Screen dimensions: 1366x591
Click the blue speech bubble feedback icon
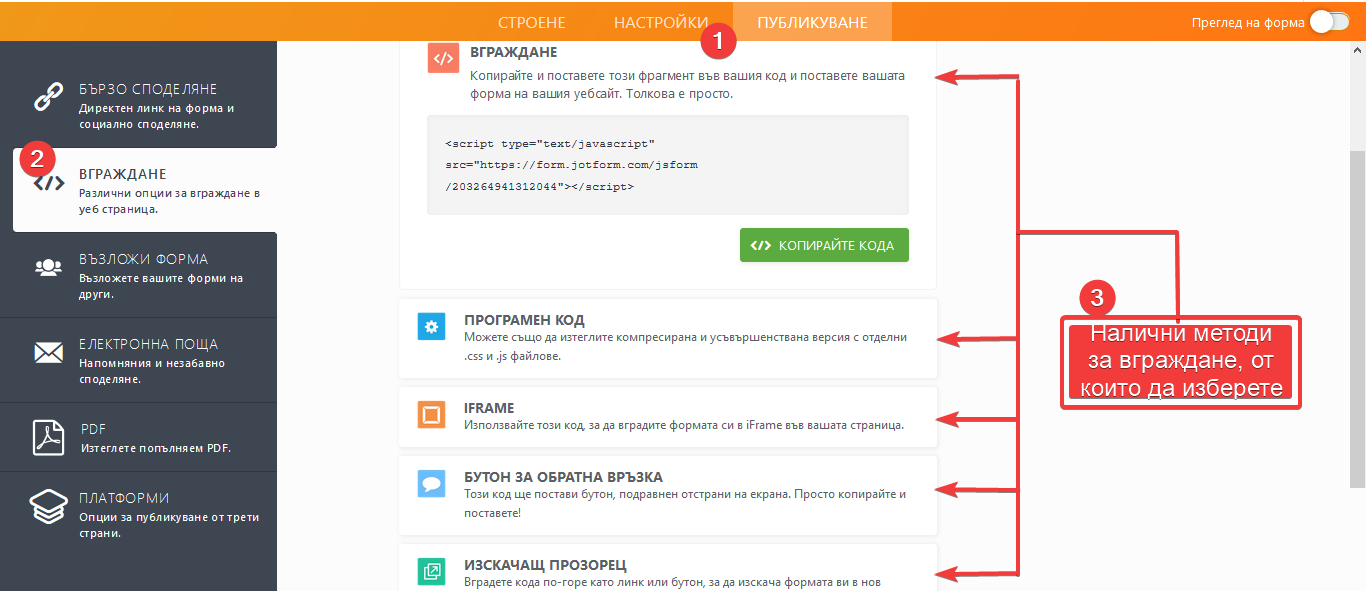coord(431,484)
